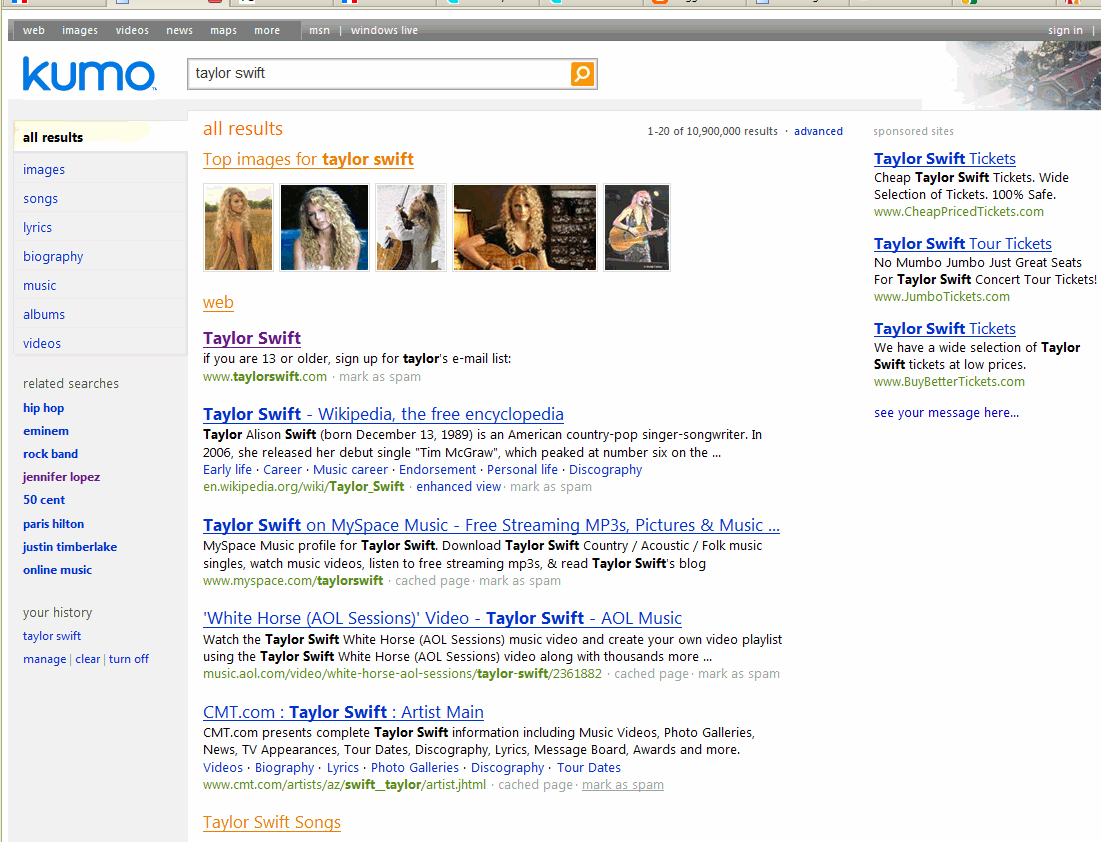The height and width of the screenshot is (842, 1101).
Task: Open third thumbnail with guitar on white
Action: pos(411,228)
